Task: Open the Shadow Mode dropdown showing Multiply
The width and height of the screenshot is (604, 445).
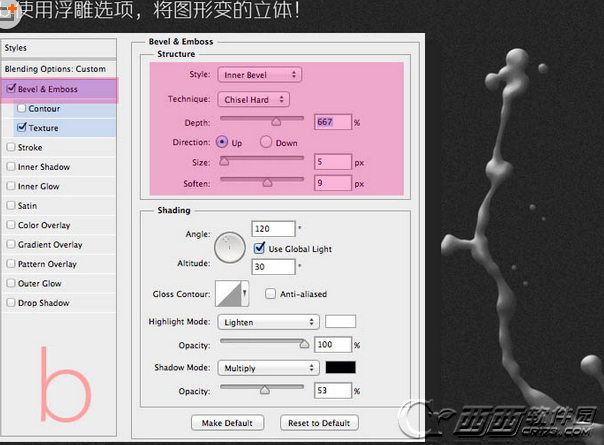Action: coord(268,368)
